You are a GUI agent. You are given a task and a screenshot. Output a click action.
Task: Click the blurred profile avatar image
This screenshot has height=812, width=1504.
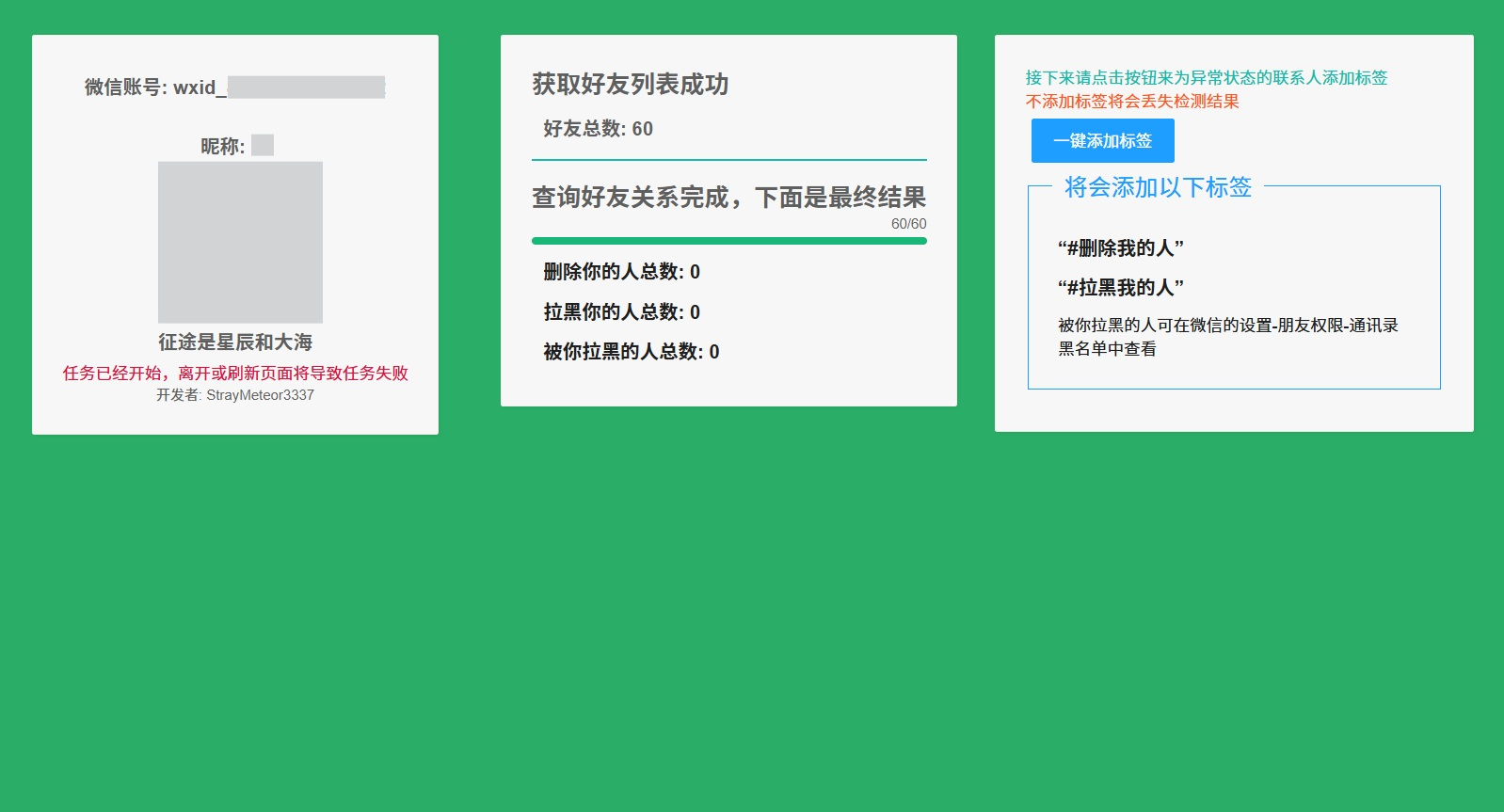tap(240, 242)
